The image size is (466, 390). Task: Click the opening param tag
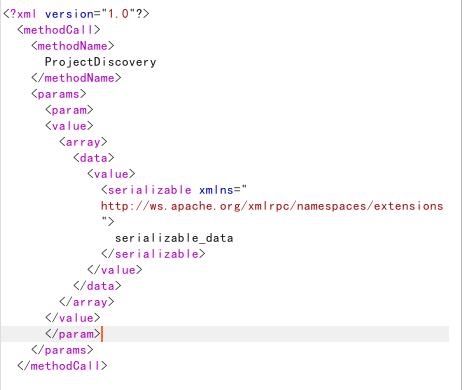tap(69, 110)
